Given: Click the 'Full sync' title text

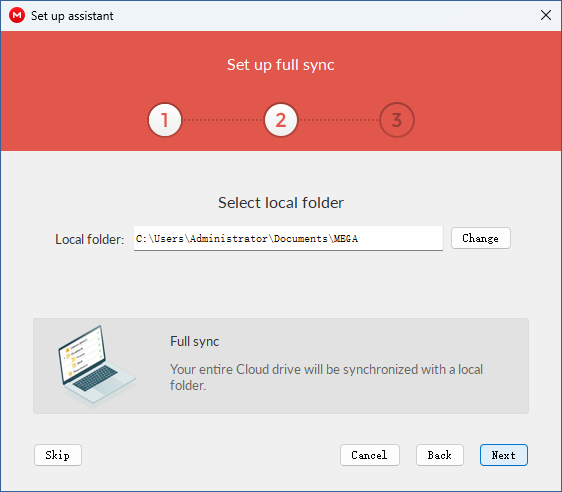Looking at the screenshot, I should [x=194, y=341].
